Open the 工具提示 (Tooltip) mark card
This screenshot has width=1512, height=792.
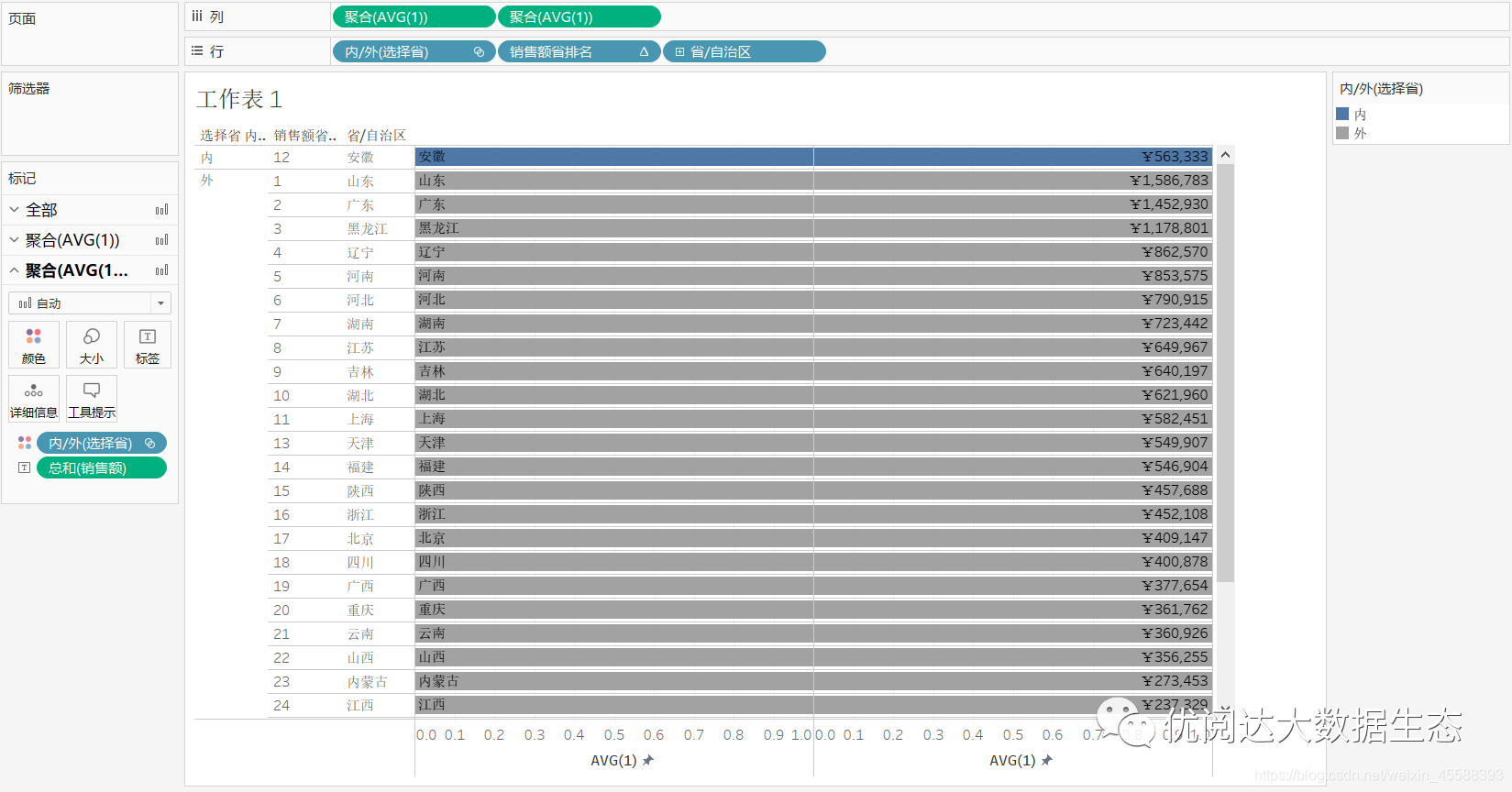(x=92, y=399)
